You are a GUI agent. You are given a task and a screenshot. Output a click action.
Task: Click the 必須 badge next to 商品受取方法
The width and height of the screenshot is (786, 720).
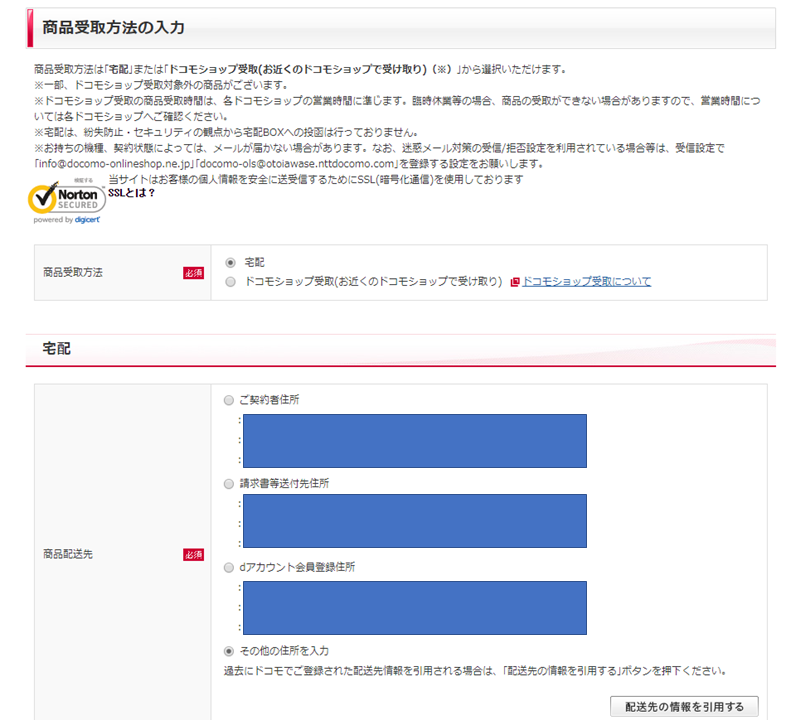pyautogui.click(x=193, y=273)
